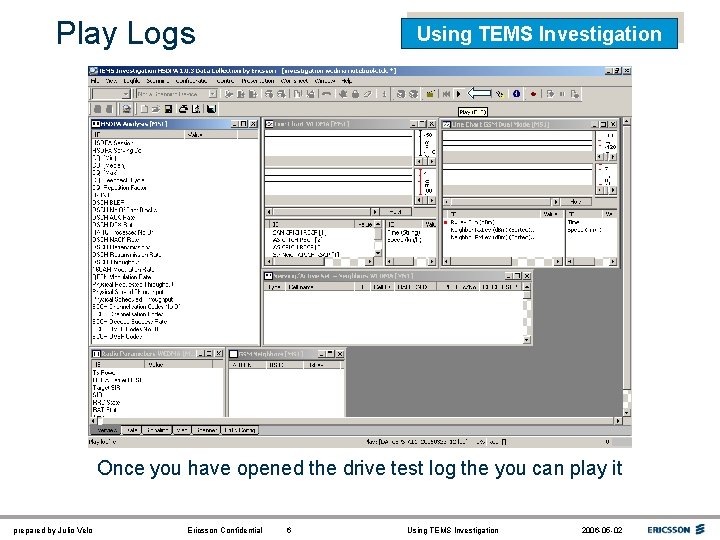Switch to the Signaling worksheet tab
The width and height of the screenshot is (720, 540).
coord(157,430)
